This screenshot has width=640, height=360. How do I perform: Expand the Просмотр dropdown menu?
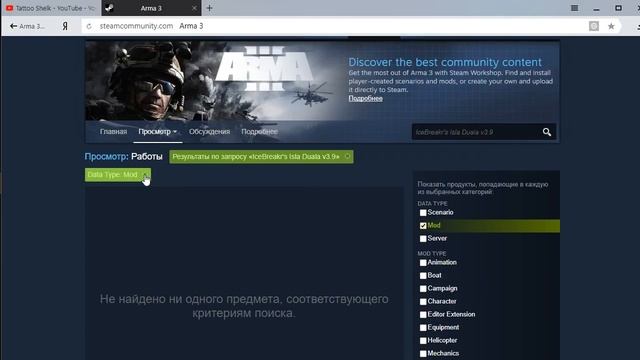(x=158, y=131)
